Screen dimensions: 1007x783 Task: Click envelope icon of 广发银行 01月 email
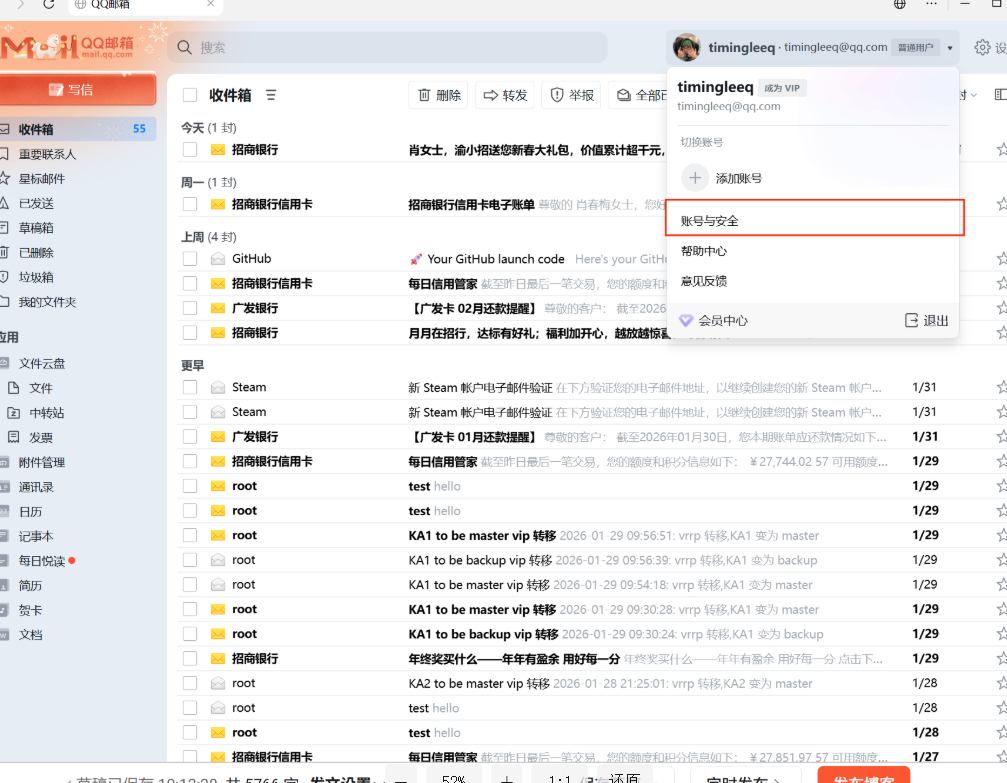tap(218, 437)
